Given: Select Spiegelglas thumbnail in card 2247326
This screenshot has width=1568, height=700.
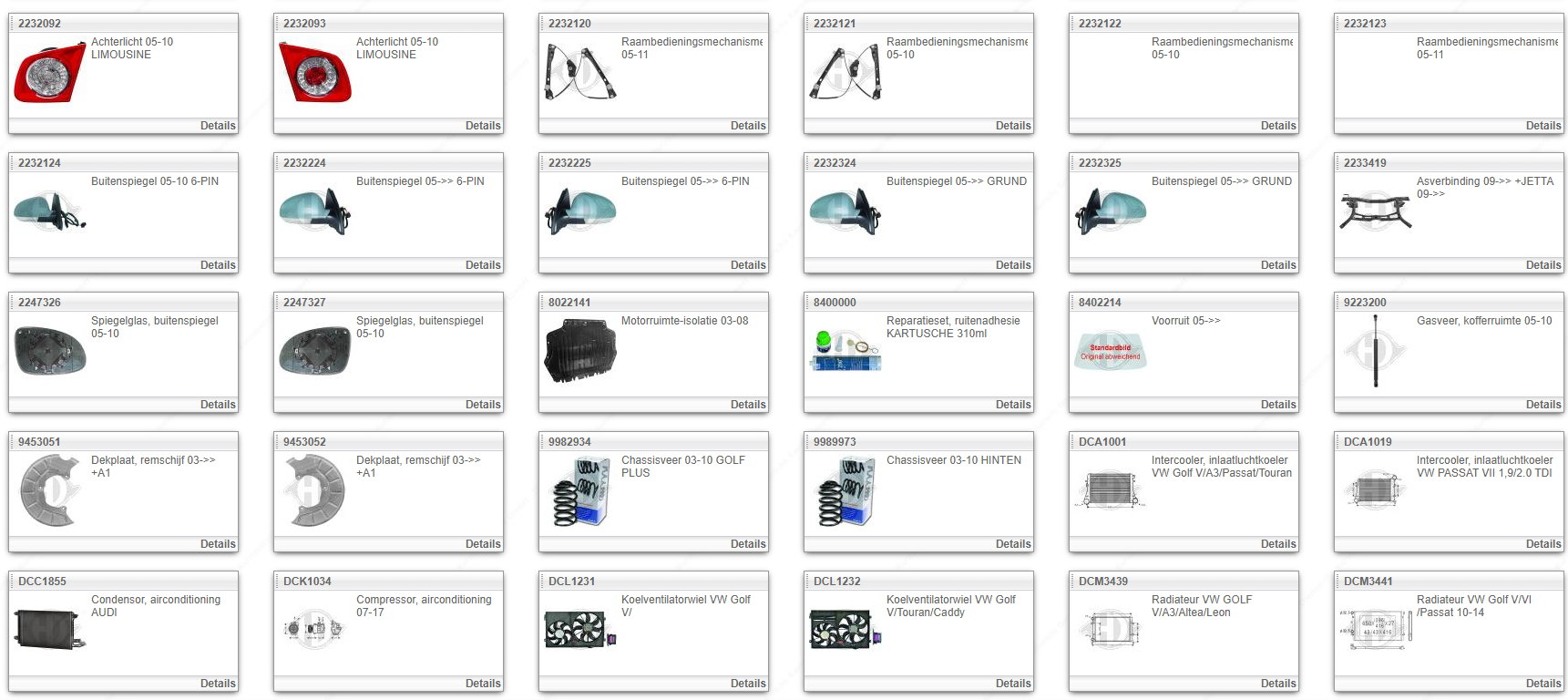Looking at the screenshot, I should (50, 352).
